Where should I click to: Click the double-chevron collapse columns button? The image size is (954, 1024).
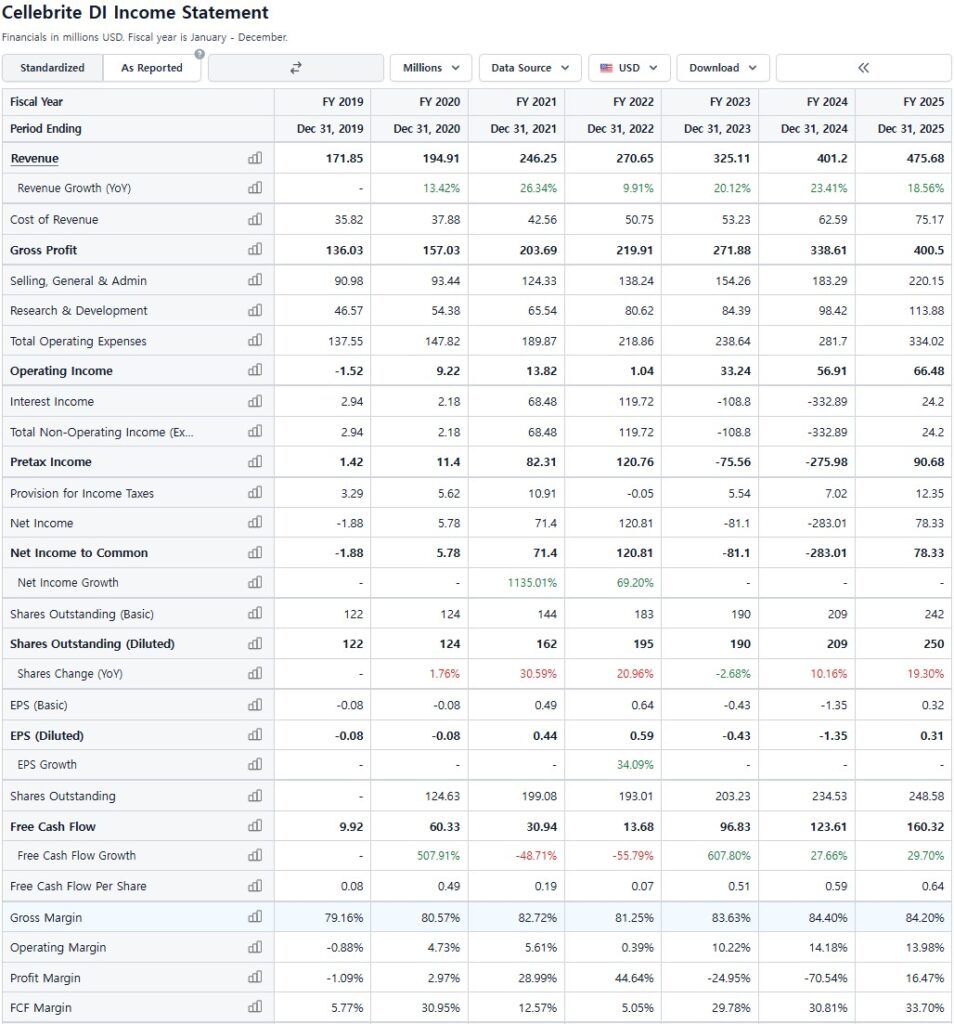click(x=863, y=68)
